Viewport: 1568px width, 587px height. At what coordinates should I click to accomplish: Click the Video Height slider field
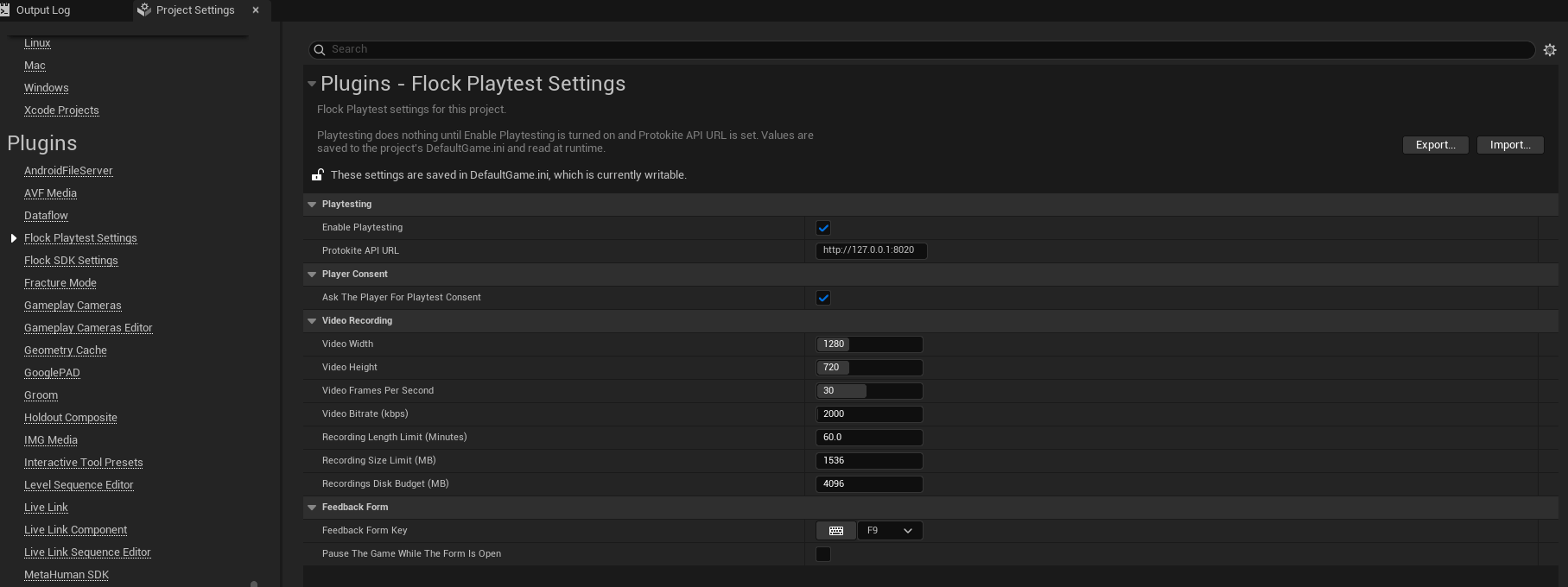[x=870, y=368]
